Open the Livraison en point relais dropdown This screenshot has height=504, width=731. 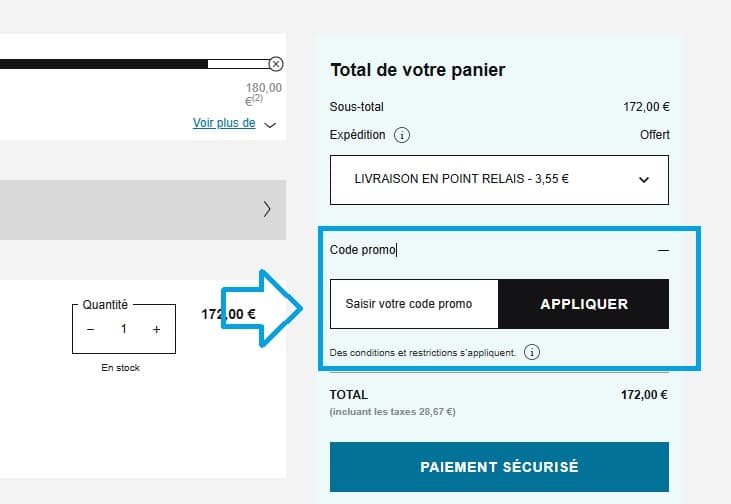(x=498, y=180)
